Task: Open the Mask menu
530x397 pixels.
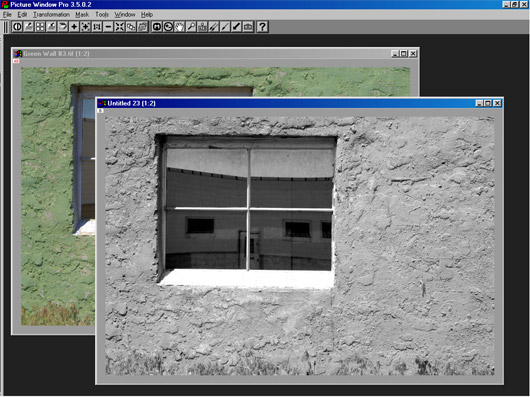Action: (82, 15)
